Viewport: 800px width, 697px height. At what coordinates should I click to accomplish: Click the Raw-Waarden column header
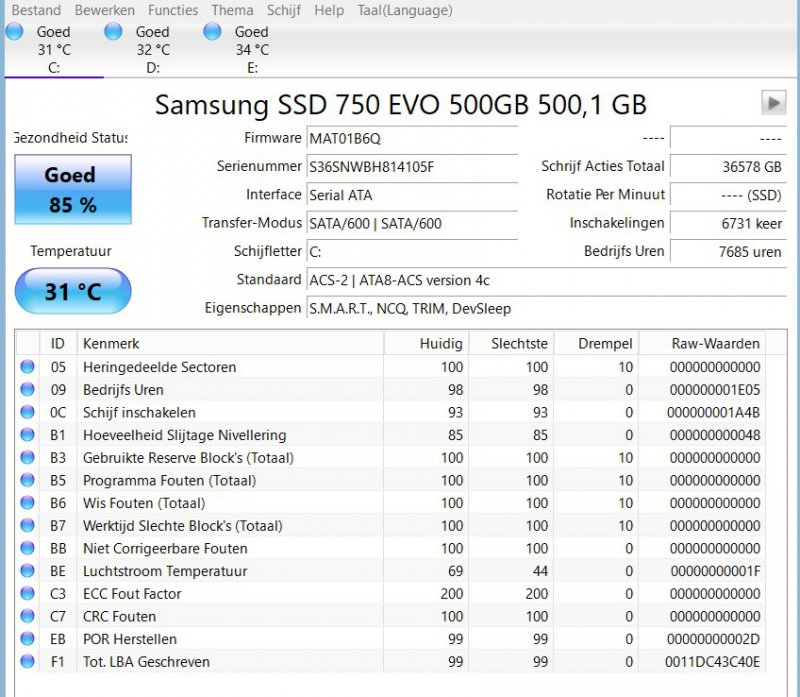[x=702, y=343]
